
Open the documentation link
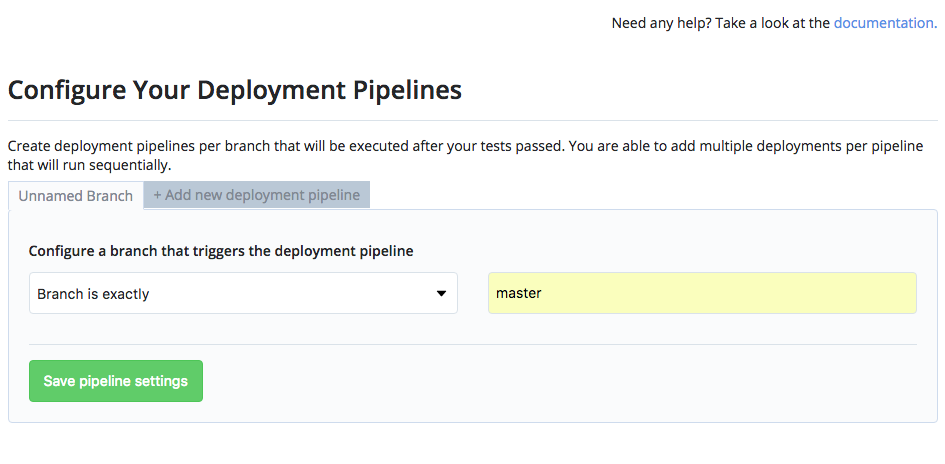coord(884,22)
